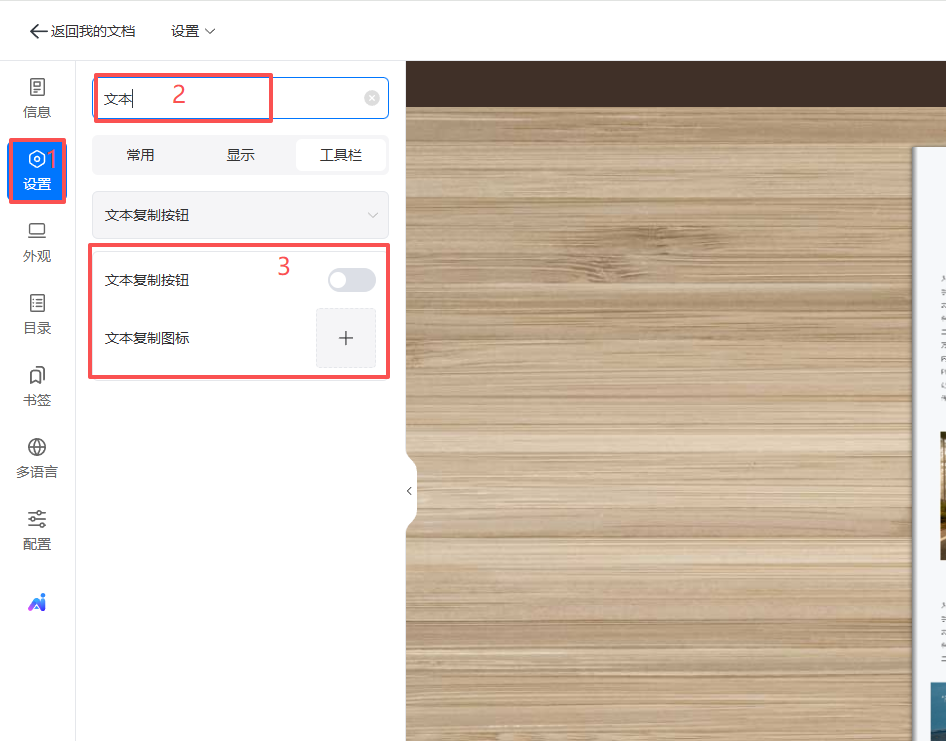The width and height of the screenshot is (946, 741).
Task: Select the 设置 sidebar icon
Action: point(37,171)
